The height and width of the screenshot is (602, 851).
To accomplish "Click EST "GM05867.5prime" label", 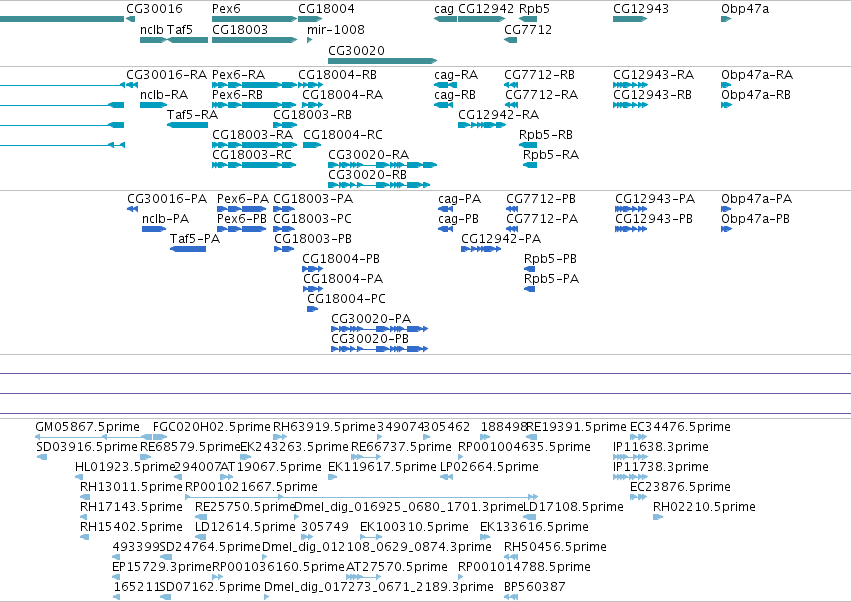I will pyautogui.click(x=87, y=427).
